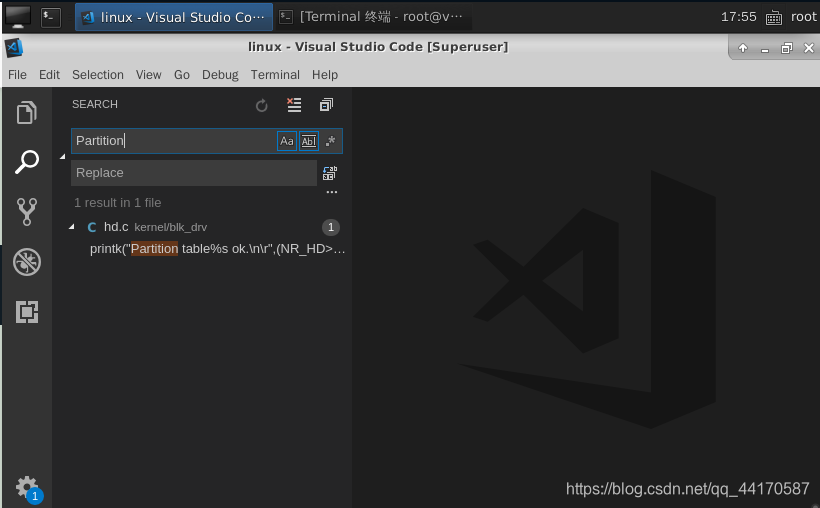Click the '1 result in 1 file' text
Screen dimensions: 820x508
click(118, 202)
